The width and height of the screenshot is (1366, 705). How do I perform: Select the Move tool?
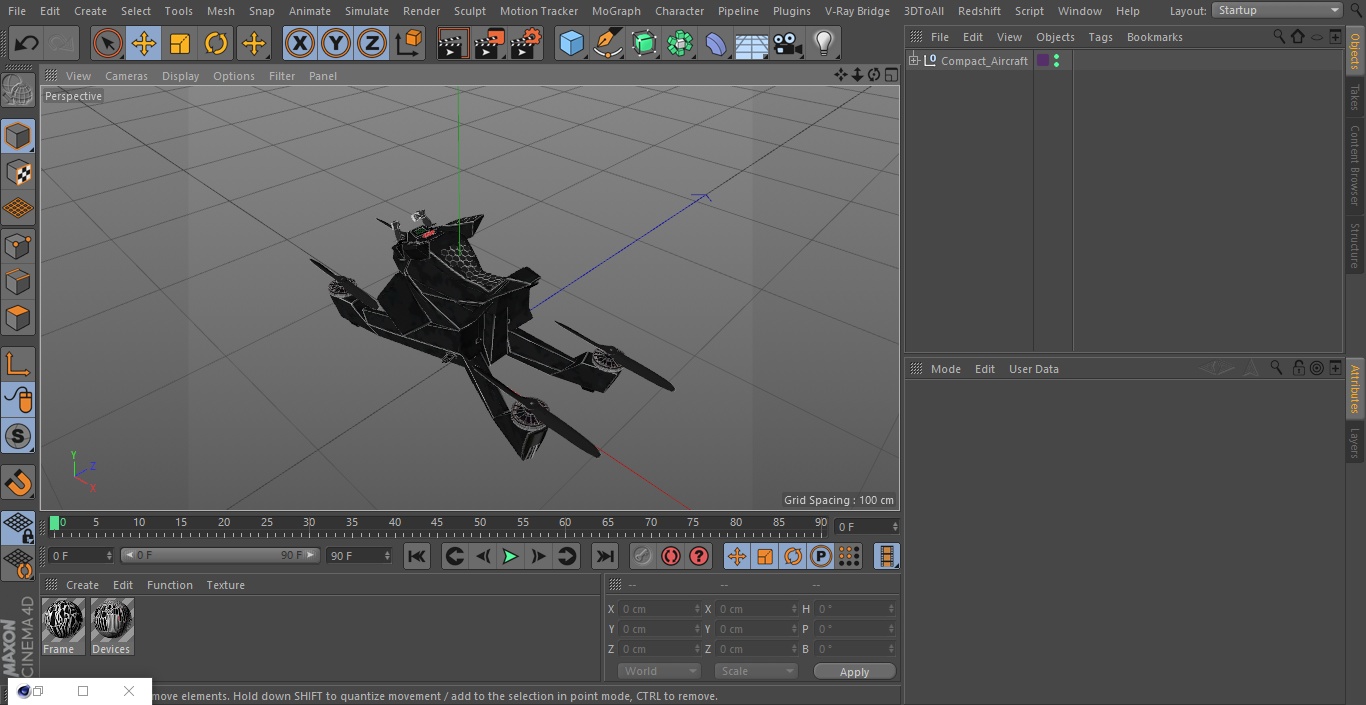coord(144,43)
